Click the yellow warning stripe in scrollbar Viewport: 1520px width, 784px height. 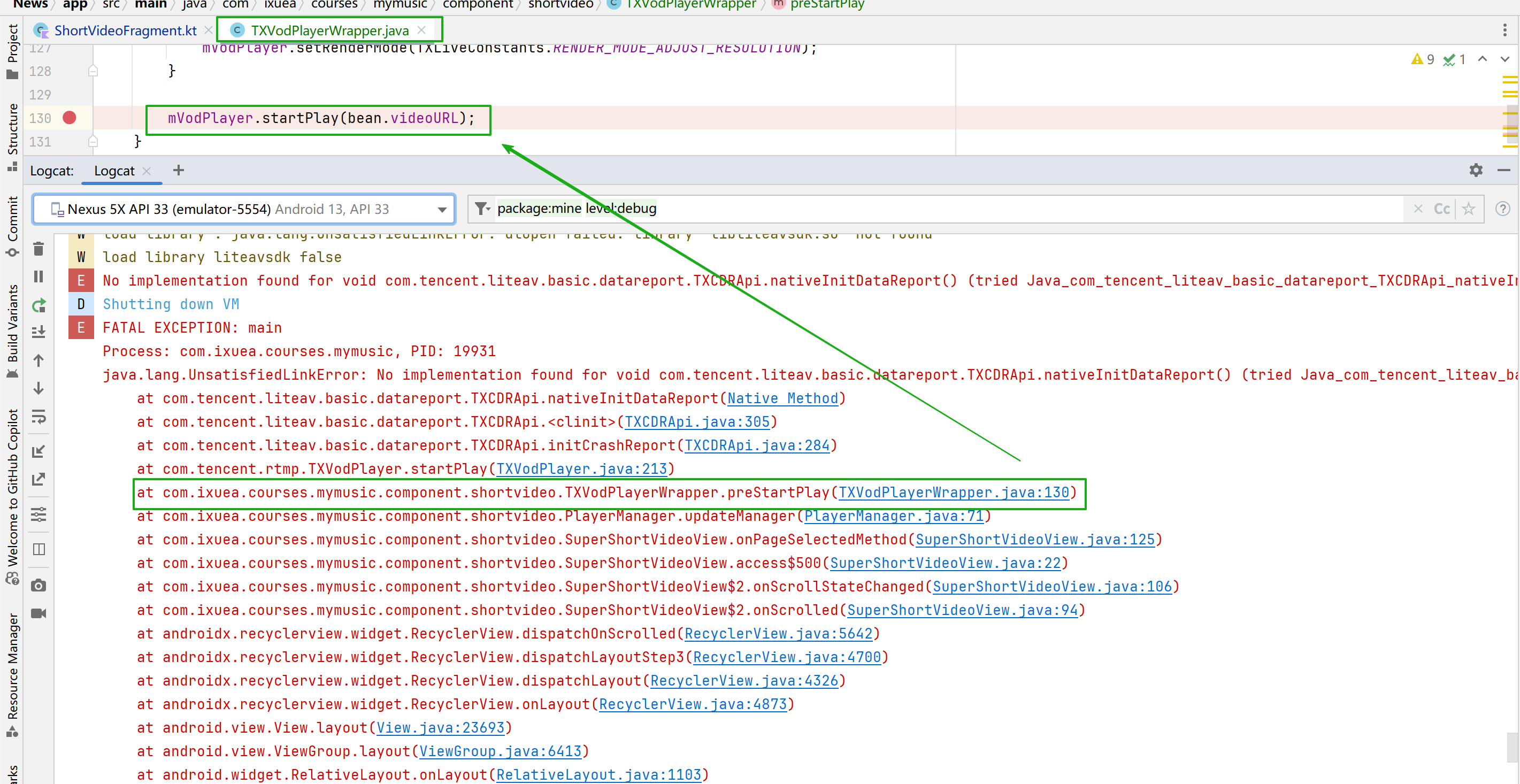(x=1509, y=79)
